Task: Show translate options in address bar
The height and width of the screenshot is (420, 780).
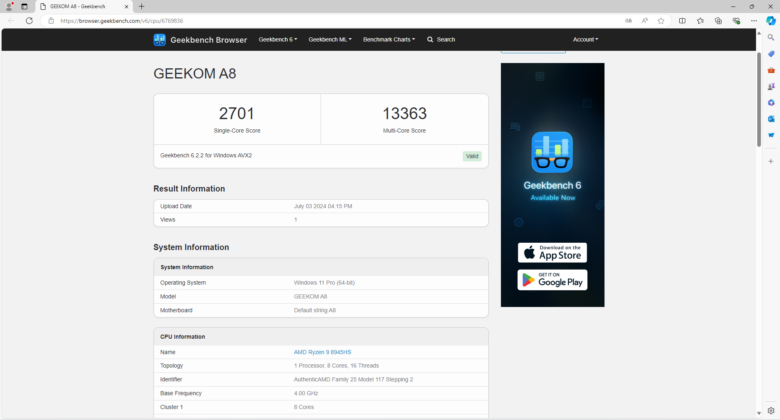Action: click(628, 21)
